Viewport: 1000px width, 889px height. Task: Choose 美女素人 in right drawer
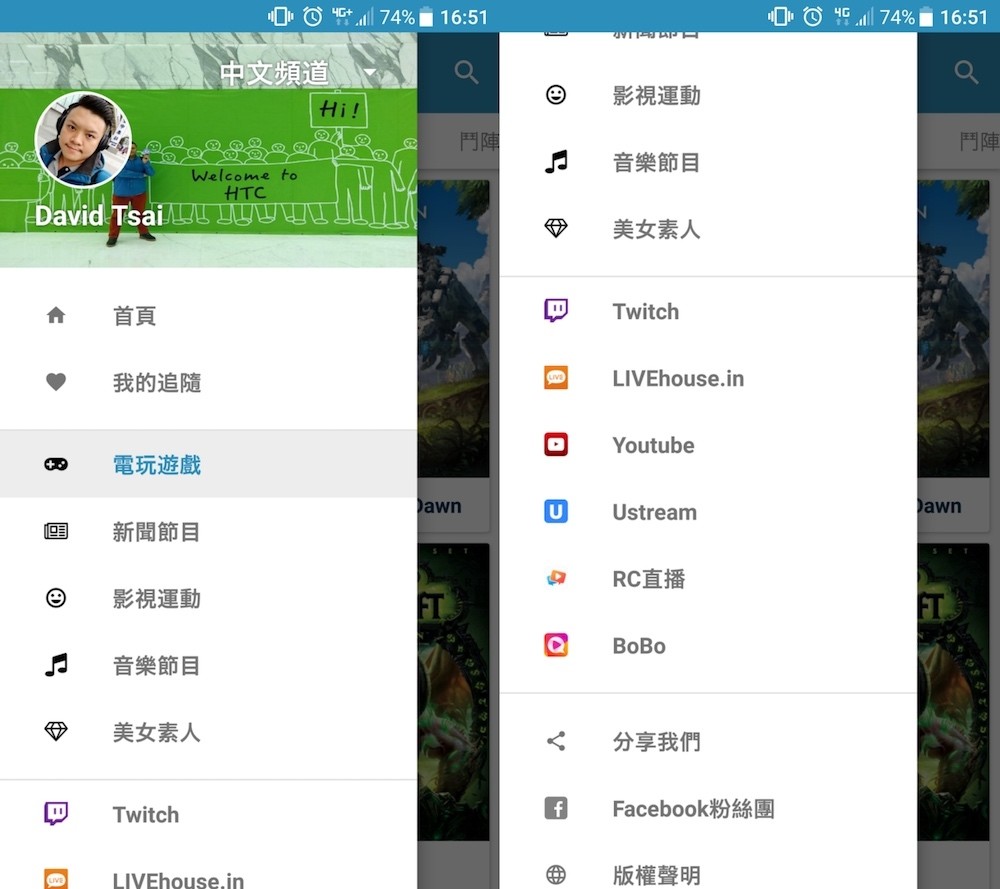[x=657, y=230]
